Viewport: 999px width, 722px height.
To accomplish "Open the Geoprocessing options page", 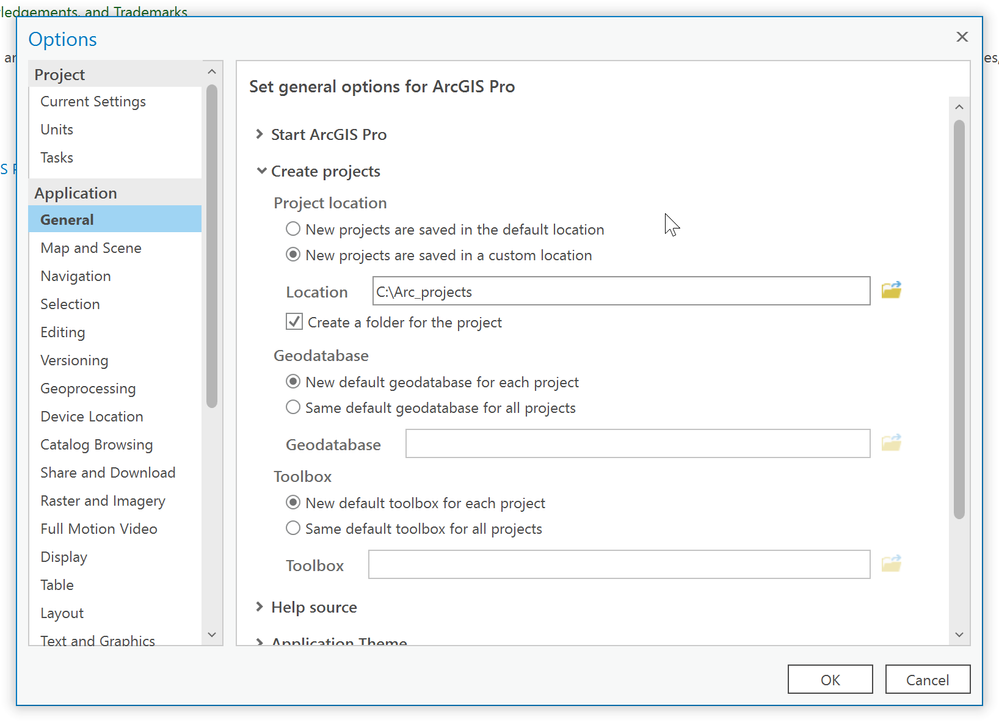I will [88, 388].
